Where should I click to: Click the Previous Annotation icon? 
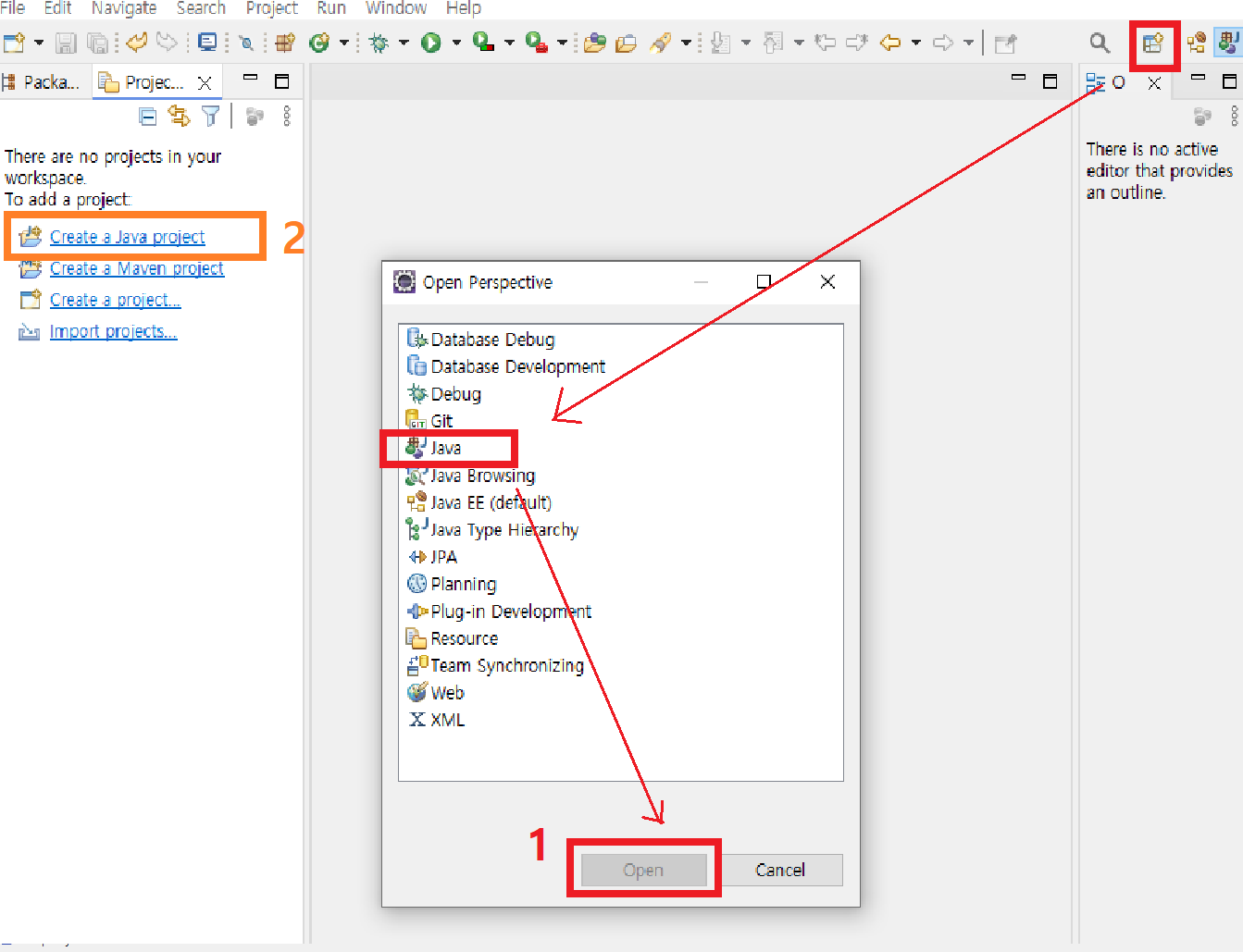(x=774, y=43)
